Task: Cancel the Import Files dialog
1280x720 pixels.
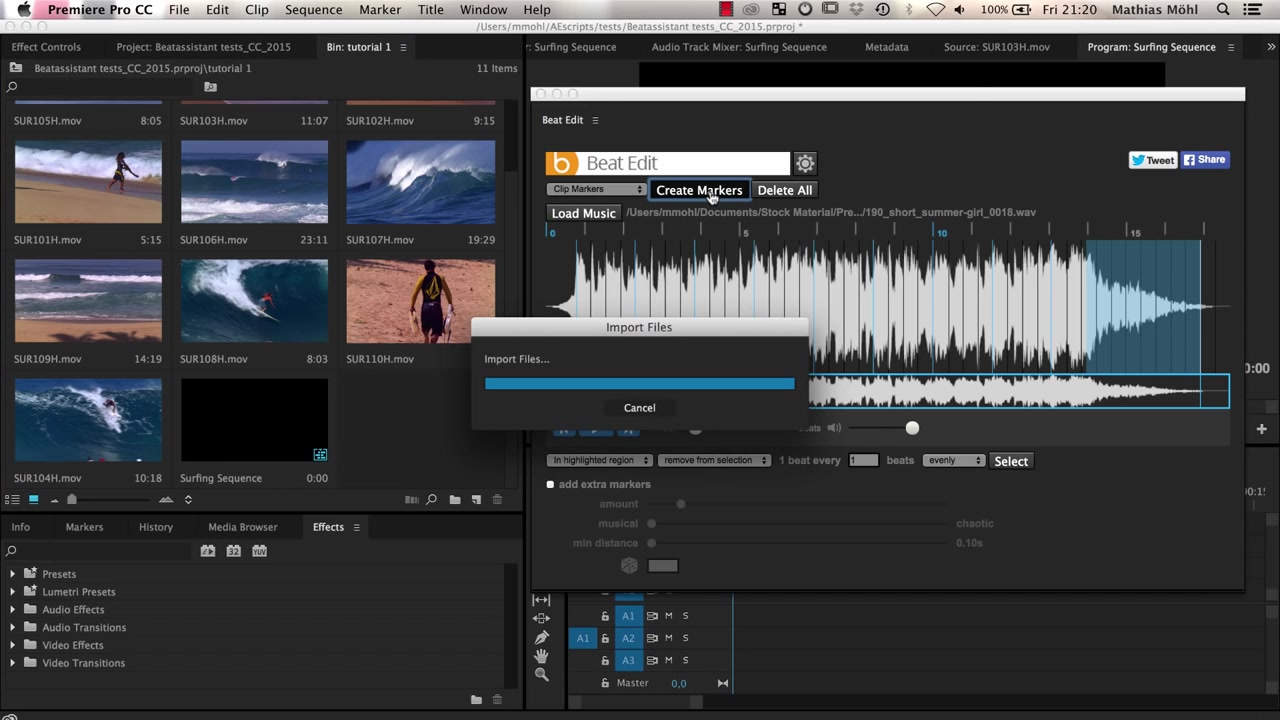Action: click(x=639, y=408)
